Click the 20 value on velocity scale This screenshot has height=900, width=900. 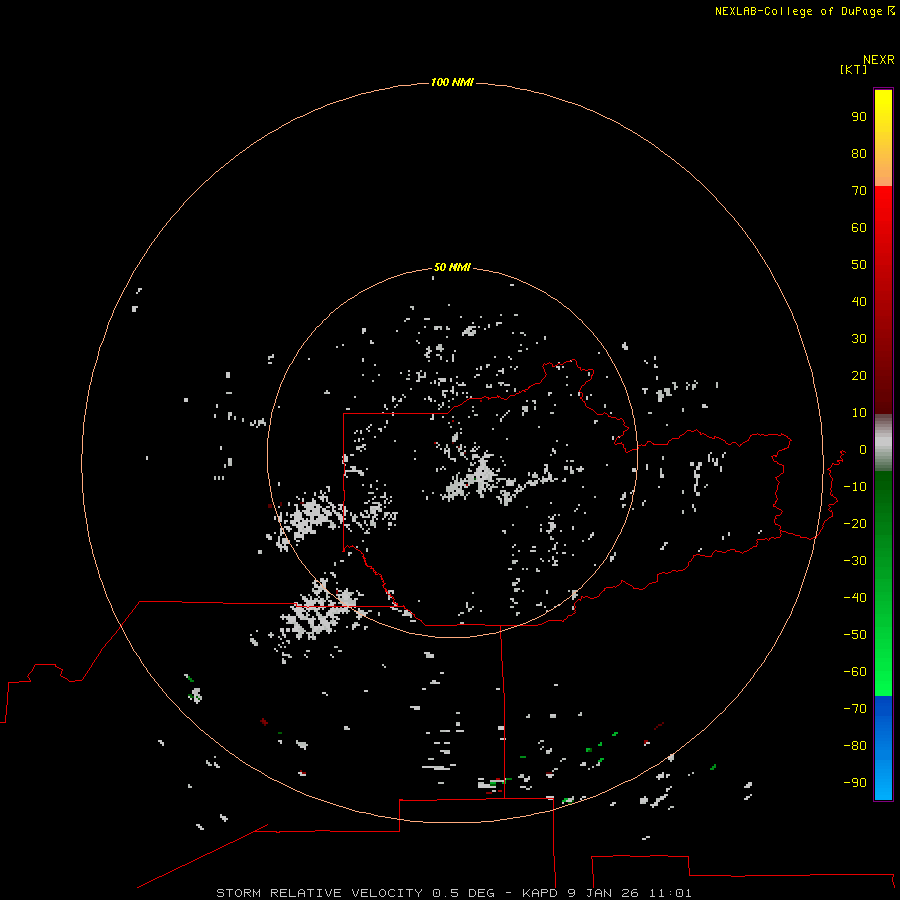coord(859,376)
